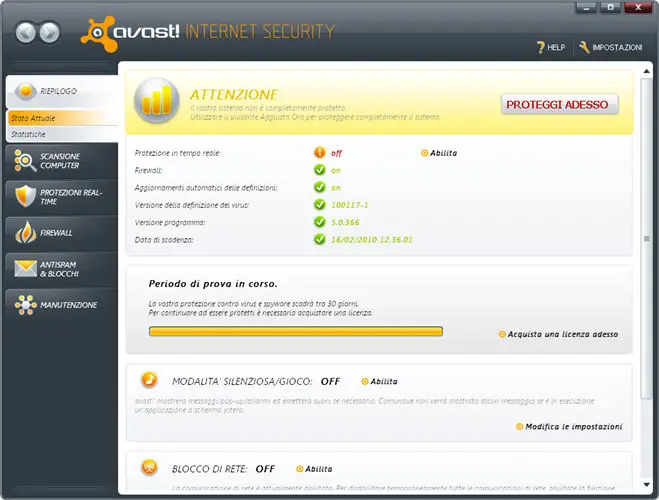
Task: Click Abilita for Blocco di Rete
Action: tap(314, 469)
